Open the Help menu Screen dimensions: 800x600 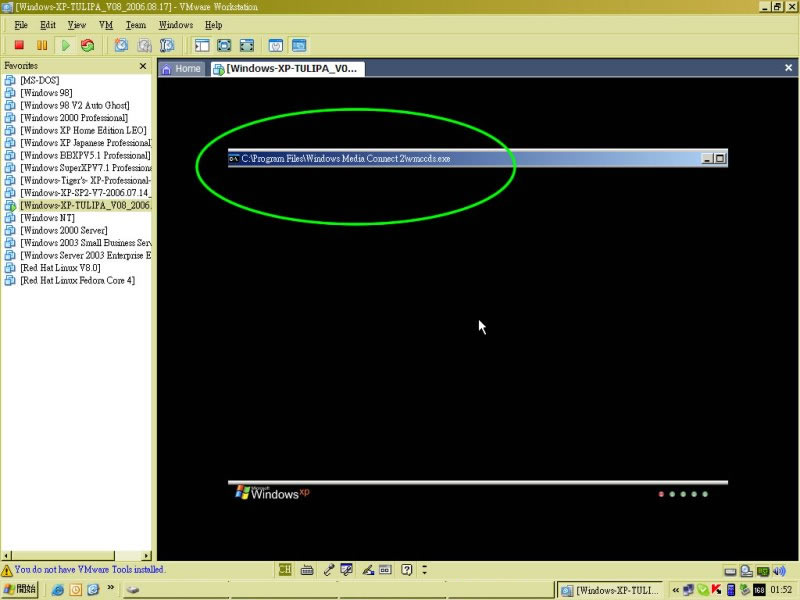pos(213,25)
